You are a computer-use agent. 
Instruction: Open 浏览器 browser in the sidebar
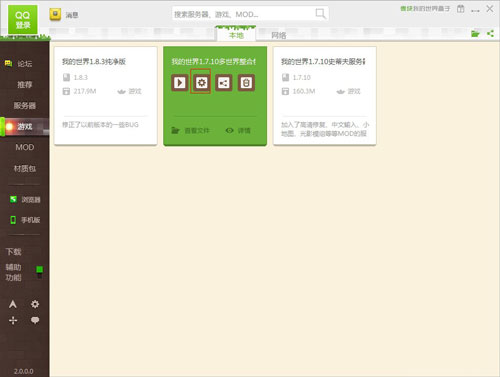pos(25,200)
